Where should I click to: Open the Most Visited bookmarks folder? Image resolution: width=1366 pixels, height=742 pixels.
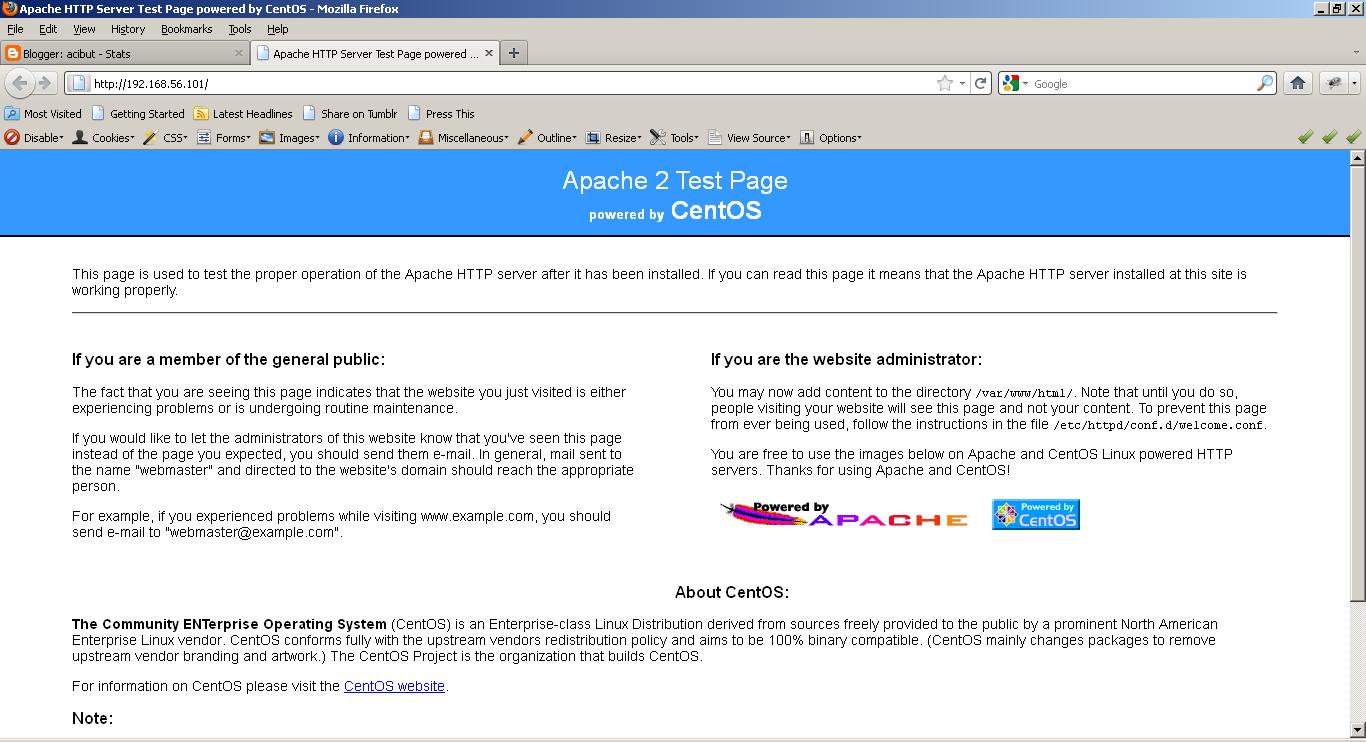pyautogui.click(x=43, y=113)
